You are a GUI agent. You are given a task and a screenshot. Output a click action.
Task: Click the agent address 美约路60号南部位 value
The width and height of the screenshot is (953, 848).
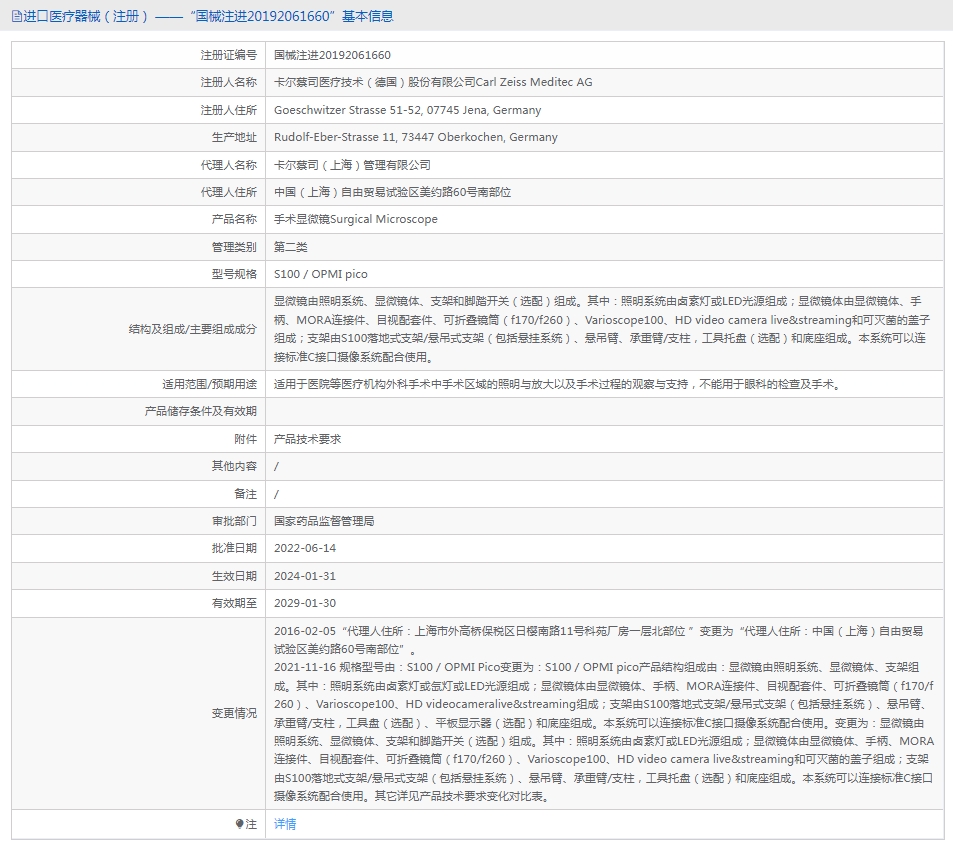pyautogui.click(x=392, y=192)
